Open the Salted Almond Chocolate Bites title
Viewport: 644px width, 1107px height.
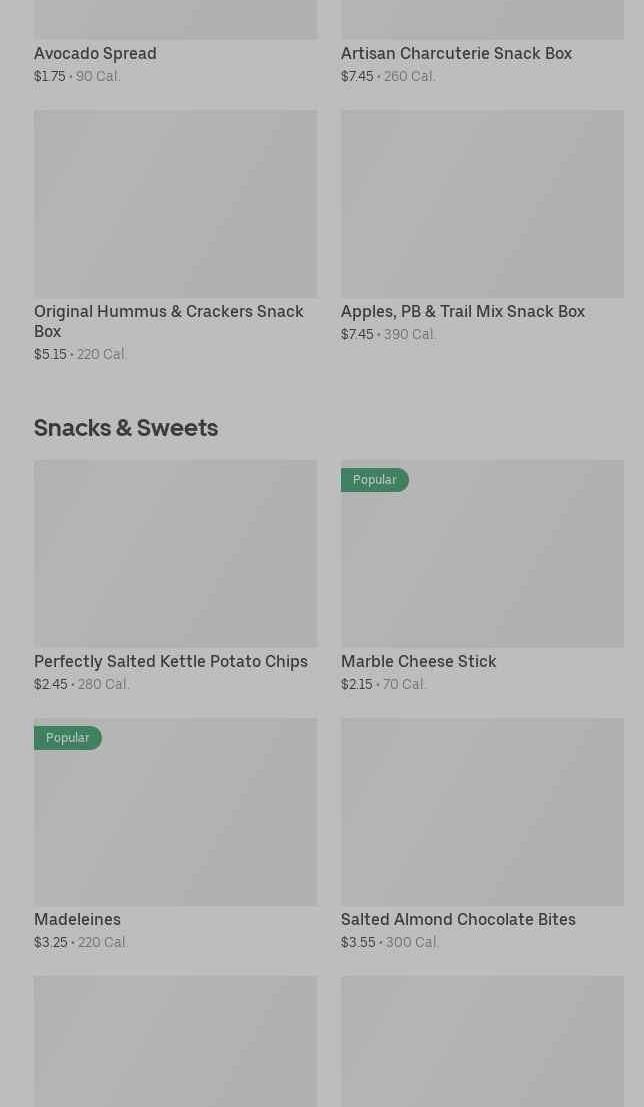click(458, 919)
